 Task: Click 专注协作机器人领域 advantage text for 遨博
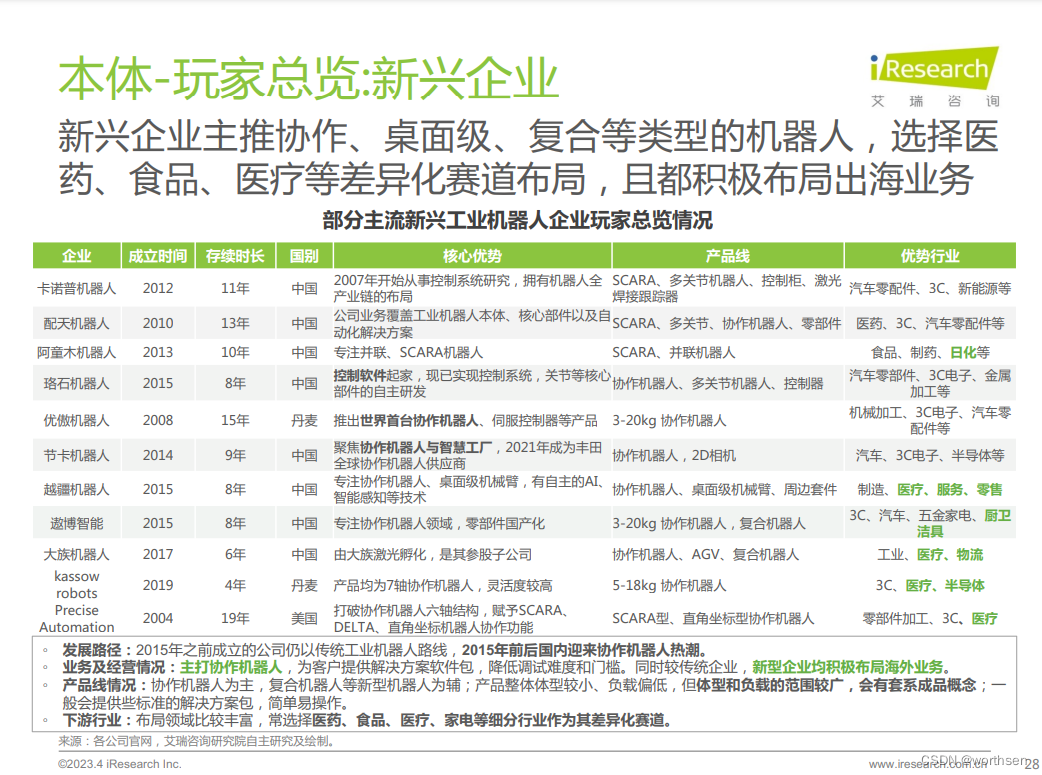(439, 524)
